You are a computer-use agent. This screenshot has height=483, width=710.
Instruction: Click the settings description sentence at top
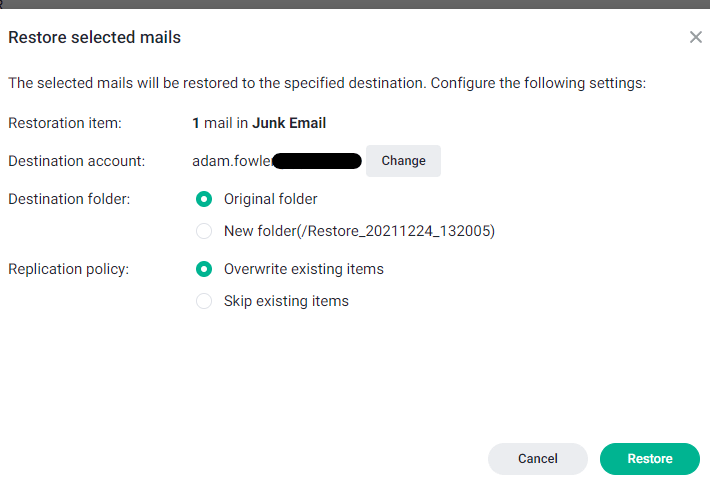(x=327, y=83)
